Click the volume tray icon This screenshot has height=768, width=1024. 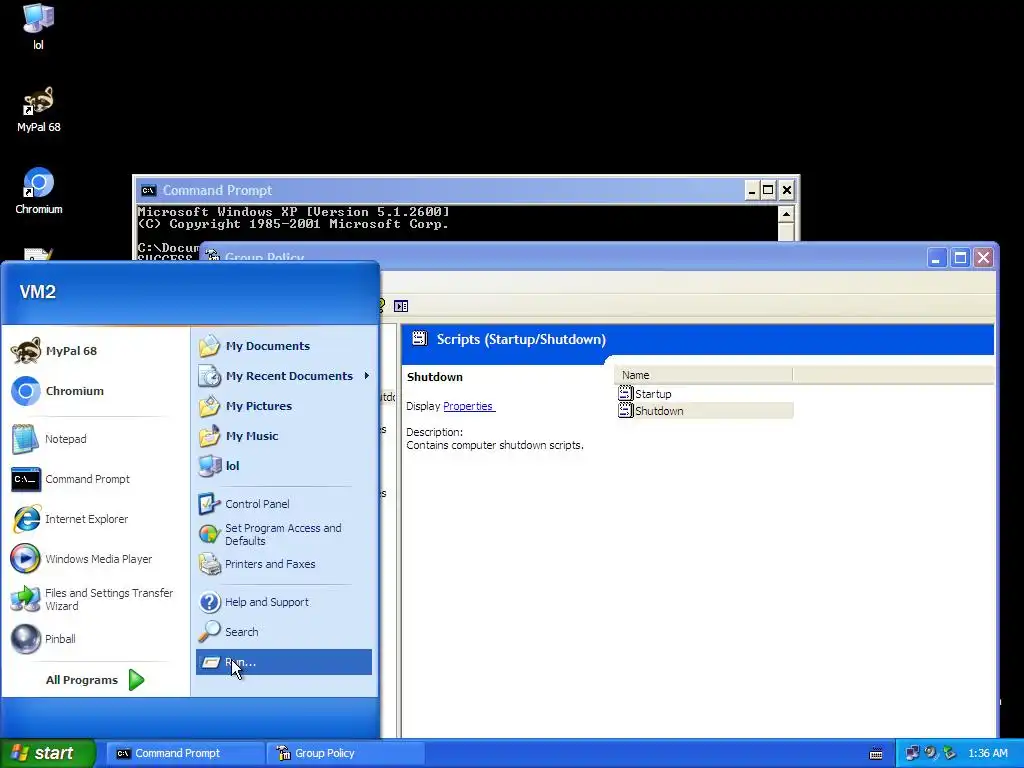(931, 753)
